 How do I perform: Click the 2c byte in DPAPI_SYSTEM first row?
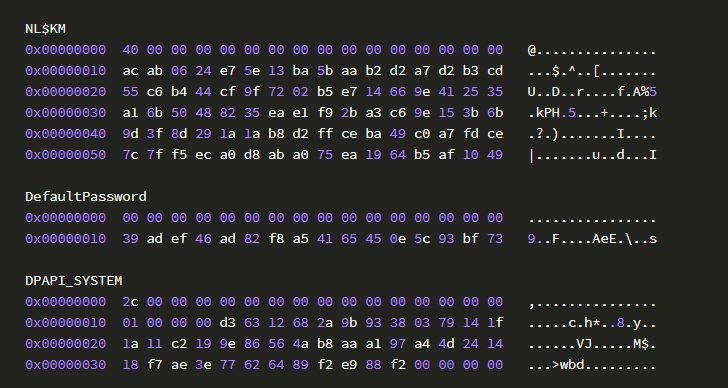point(130,302)
